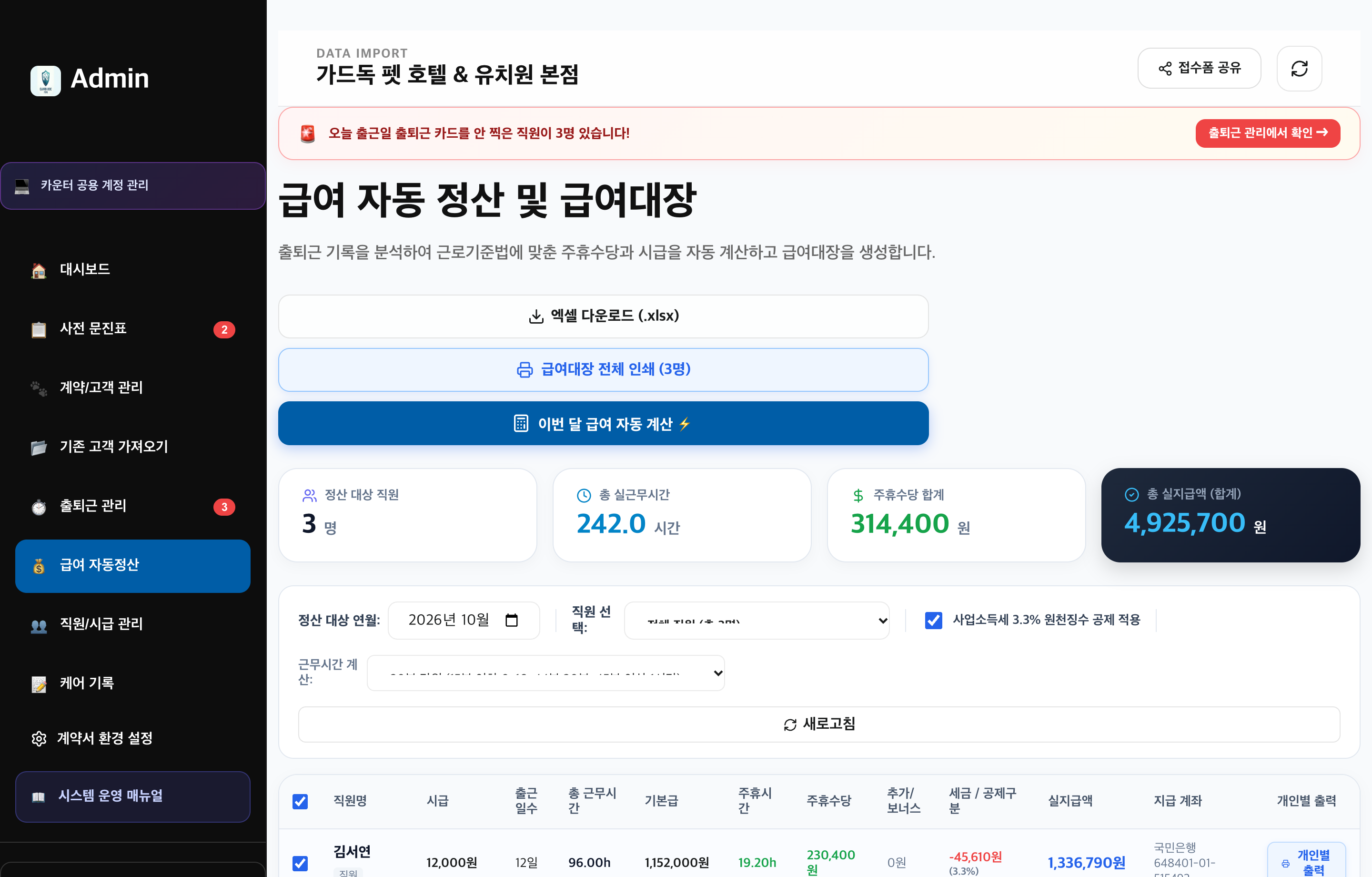The image size is (1372, 877).
Task: Click the printer icon in 개인별 출력 button
Action: [1285, 863]
